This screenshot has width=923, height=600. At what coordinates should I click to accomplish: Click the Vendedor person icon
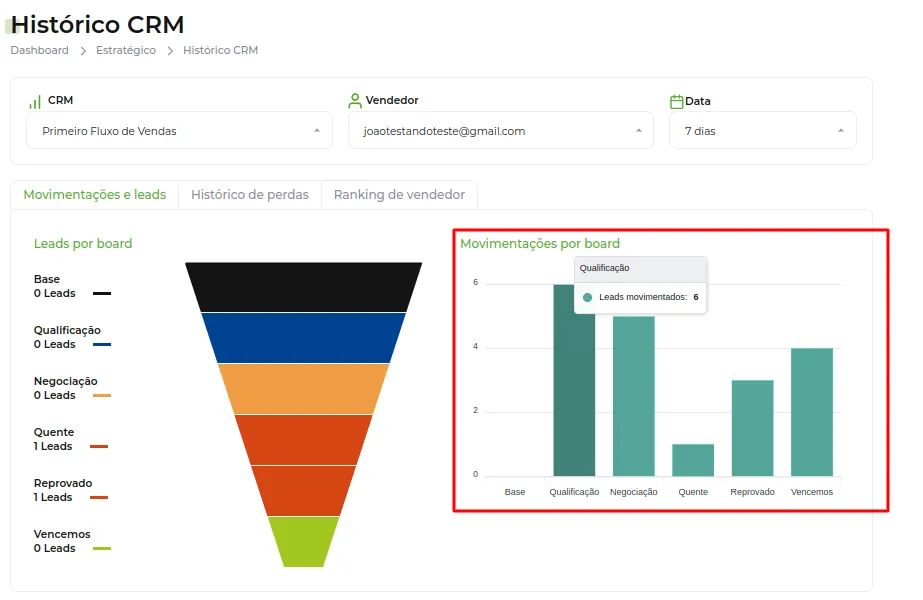[355, 101]
